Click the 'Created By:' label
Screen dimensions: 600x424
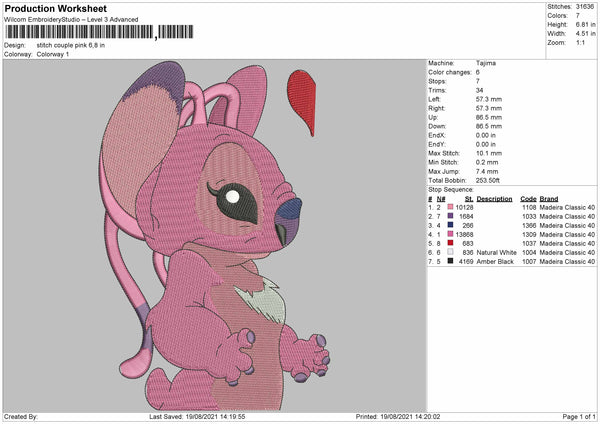[21, 417]
